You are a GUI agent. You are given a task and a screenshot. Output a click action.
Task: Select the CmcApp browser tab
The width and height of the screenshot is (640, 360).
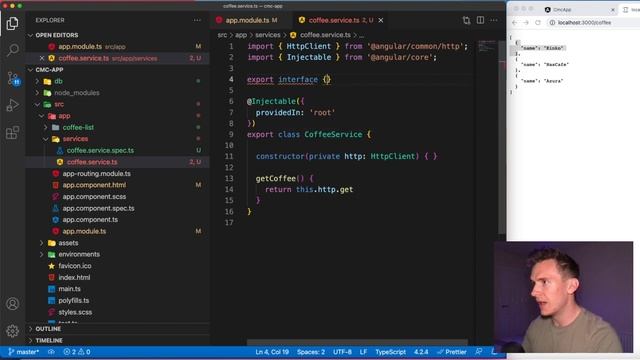[562, 9]
